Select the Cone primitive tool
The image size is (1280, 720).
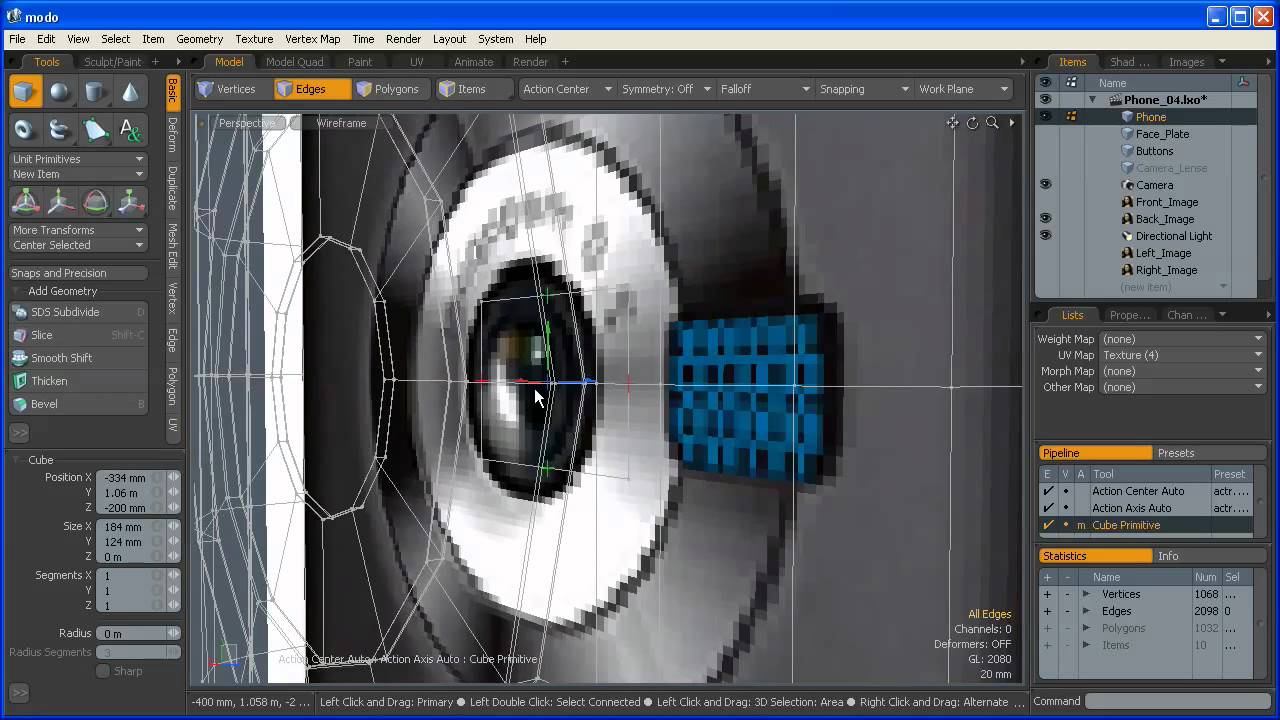131,93
